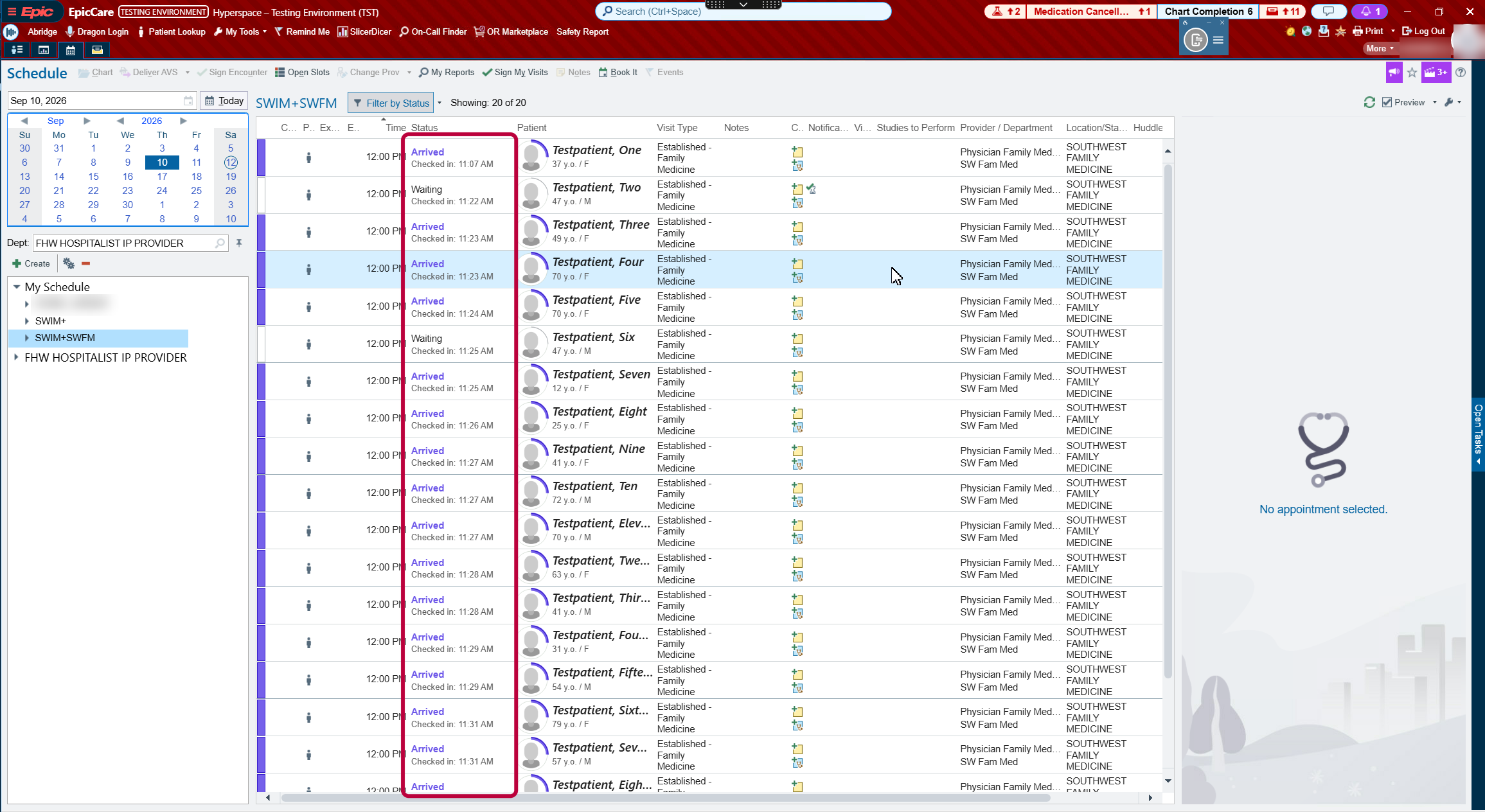Open the date picker calendar icon

coord(188,101)
